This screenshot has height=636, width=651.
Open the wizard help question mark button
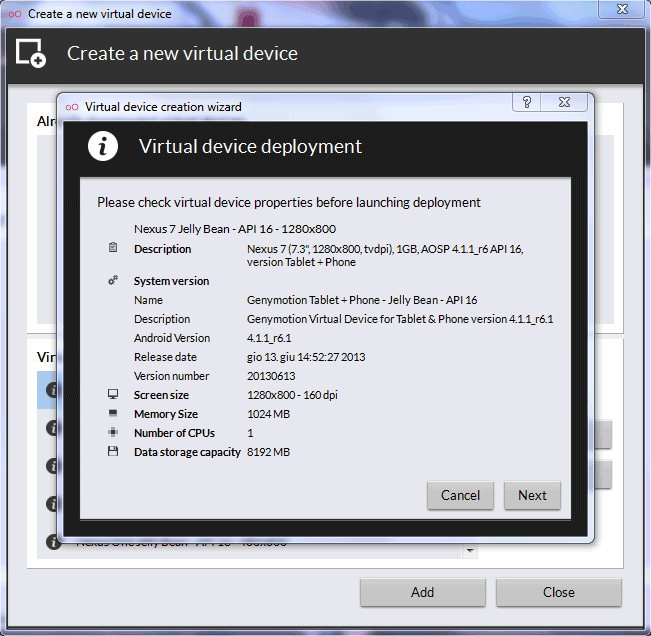coord(527,102)
